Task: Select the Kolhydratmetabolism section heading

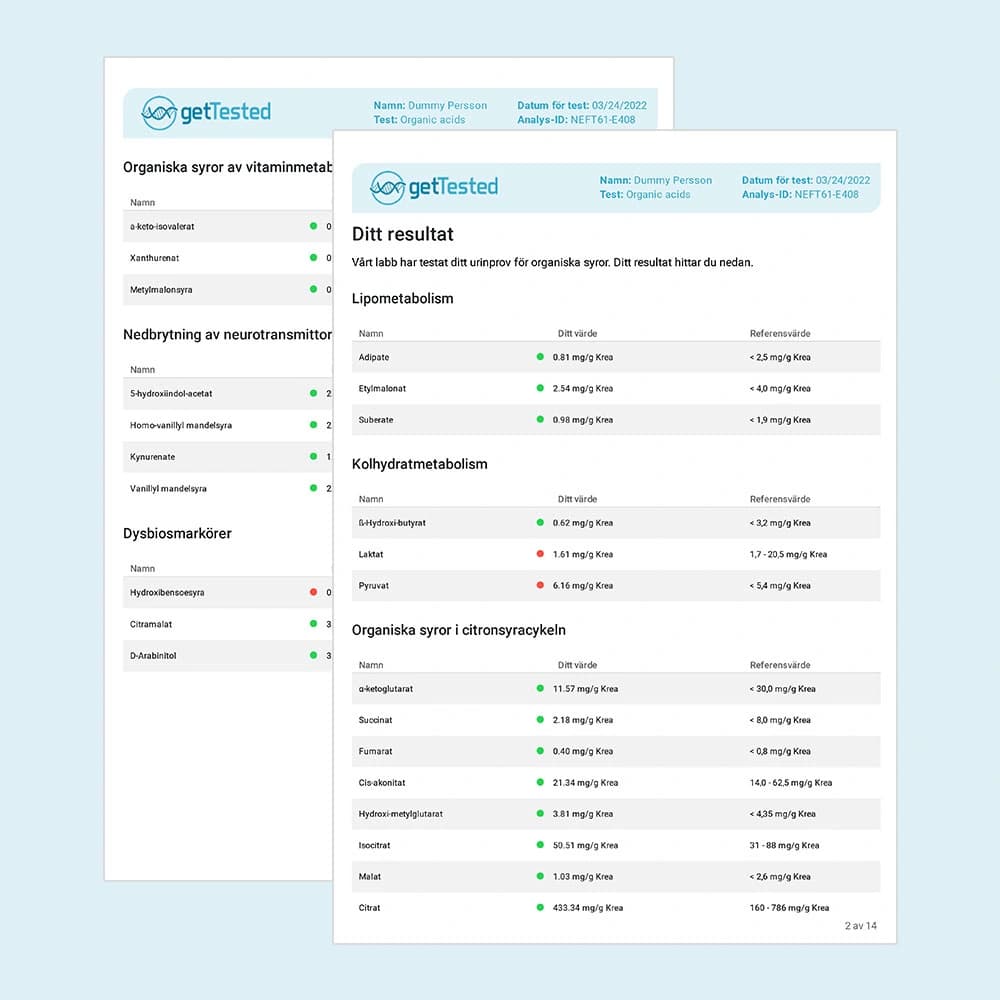Action: coord(419,464)
